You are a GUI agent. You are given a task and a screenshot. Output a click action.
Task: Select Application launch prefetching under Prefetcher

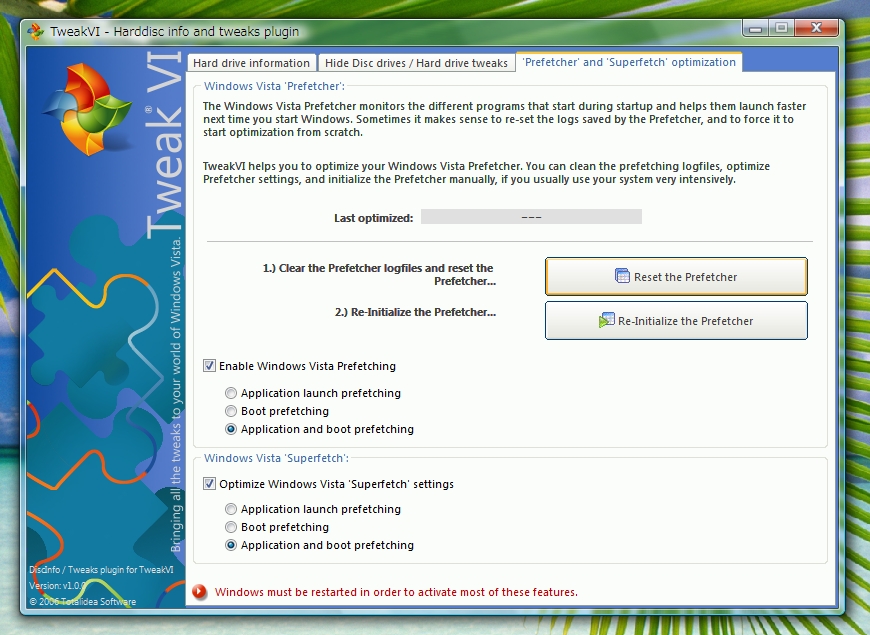coord(231,393)
